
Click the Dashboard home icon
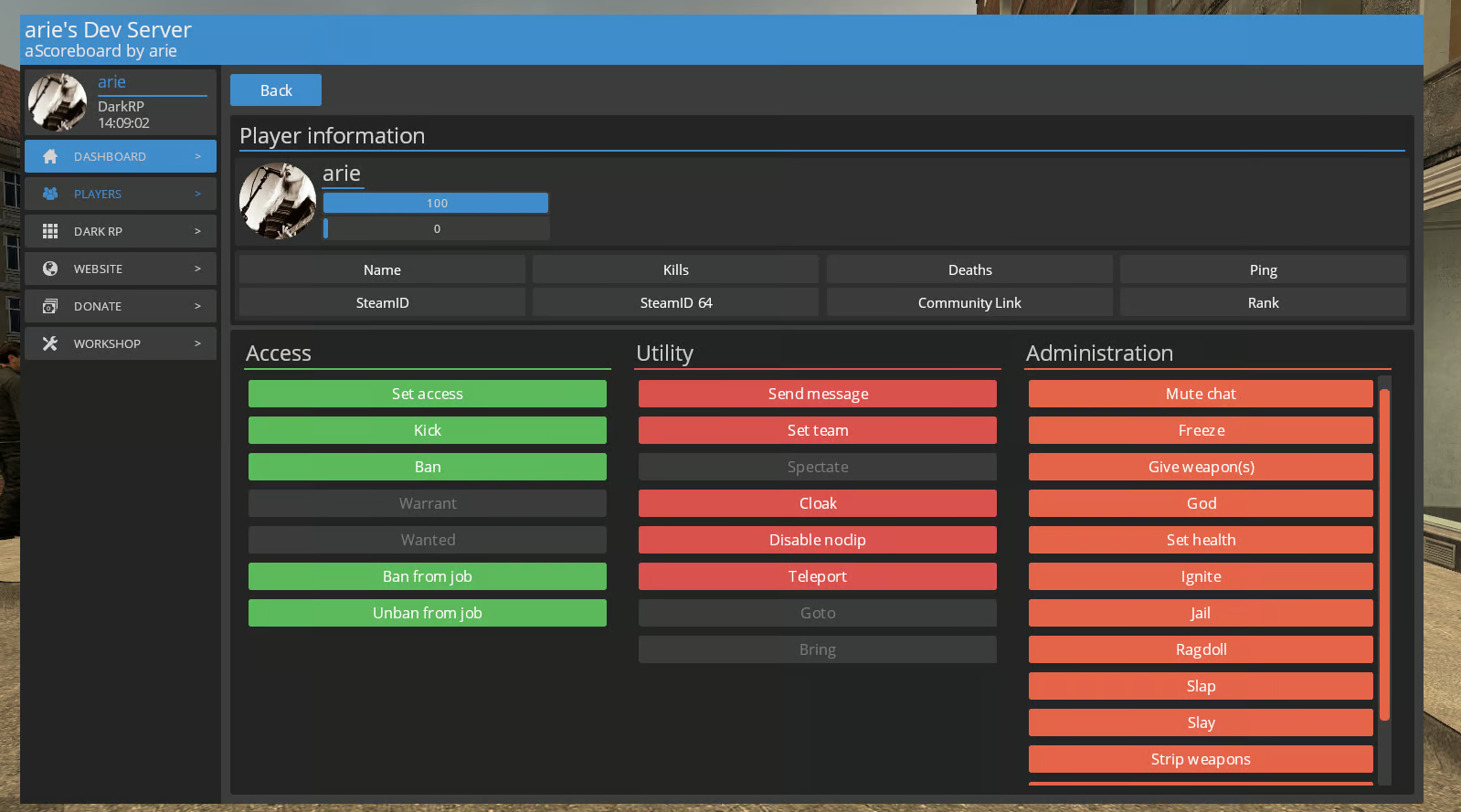coord(50,156)
